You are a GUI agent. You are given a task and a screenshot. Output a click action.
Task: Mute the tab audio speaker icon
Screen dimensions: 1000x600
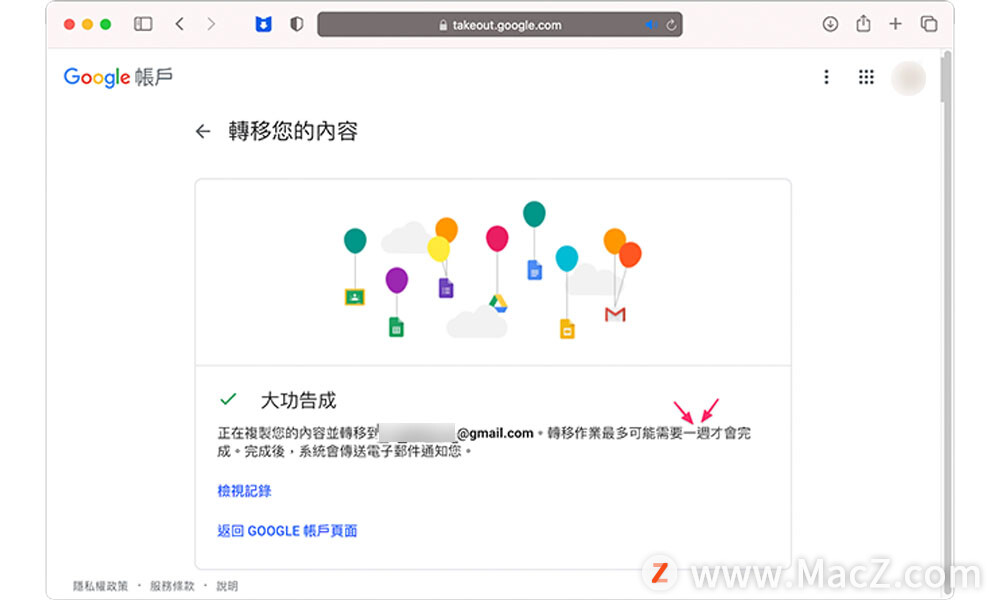pyautogui.click(x=651, y=25)
